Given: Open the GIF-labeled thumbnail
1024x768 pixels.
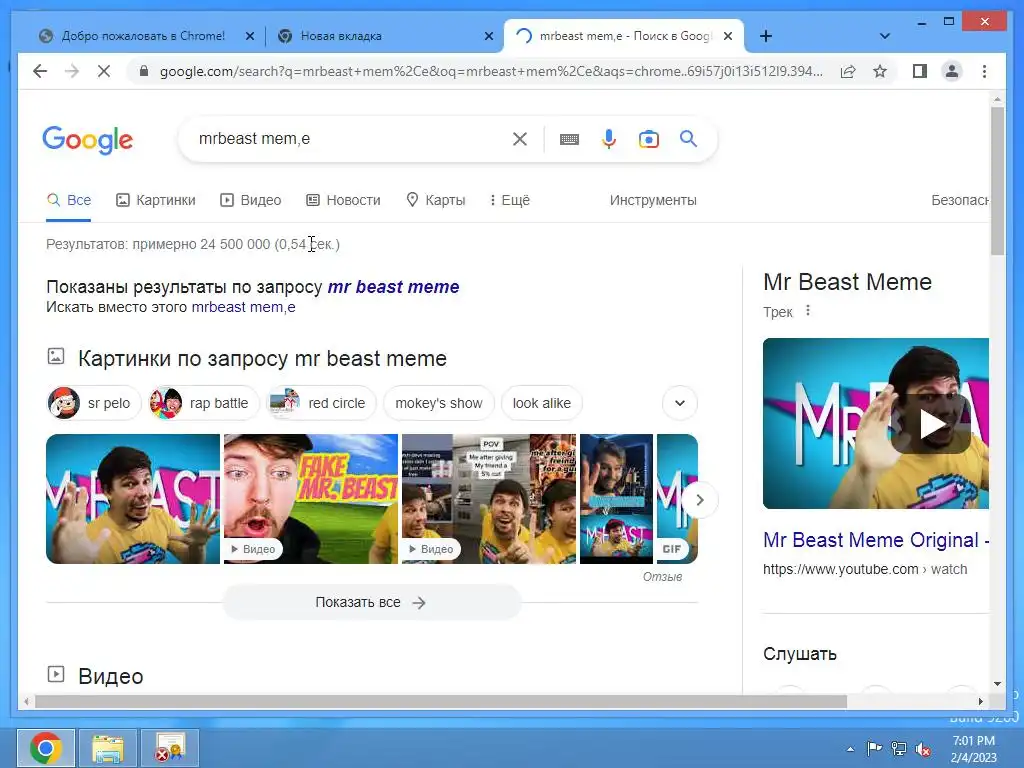Looking at the screenshot, I should point(677,499).
